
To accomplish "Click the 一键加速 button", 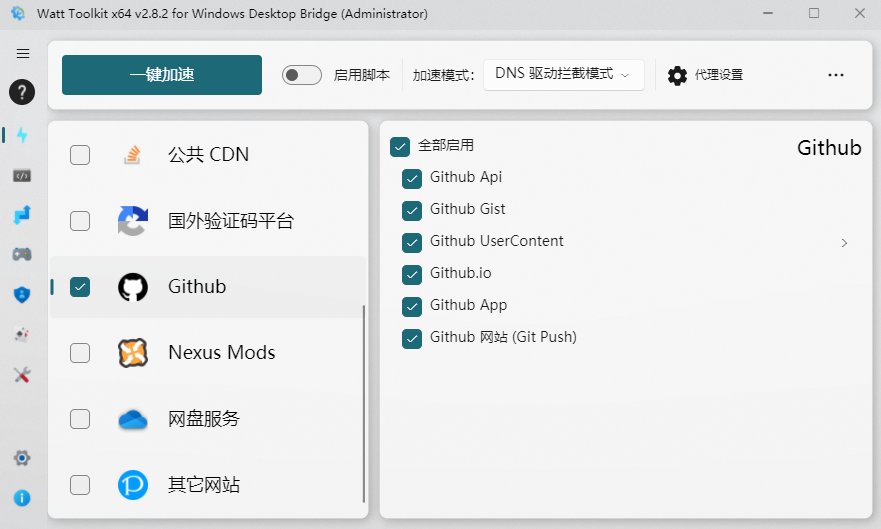I will click(x=162, y=75).
